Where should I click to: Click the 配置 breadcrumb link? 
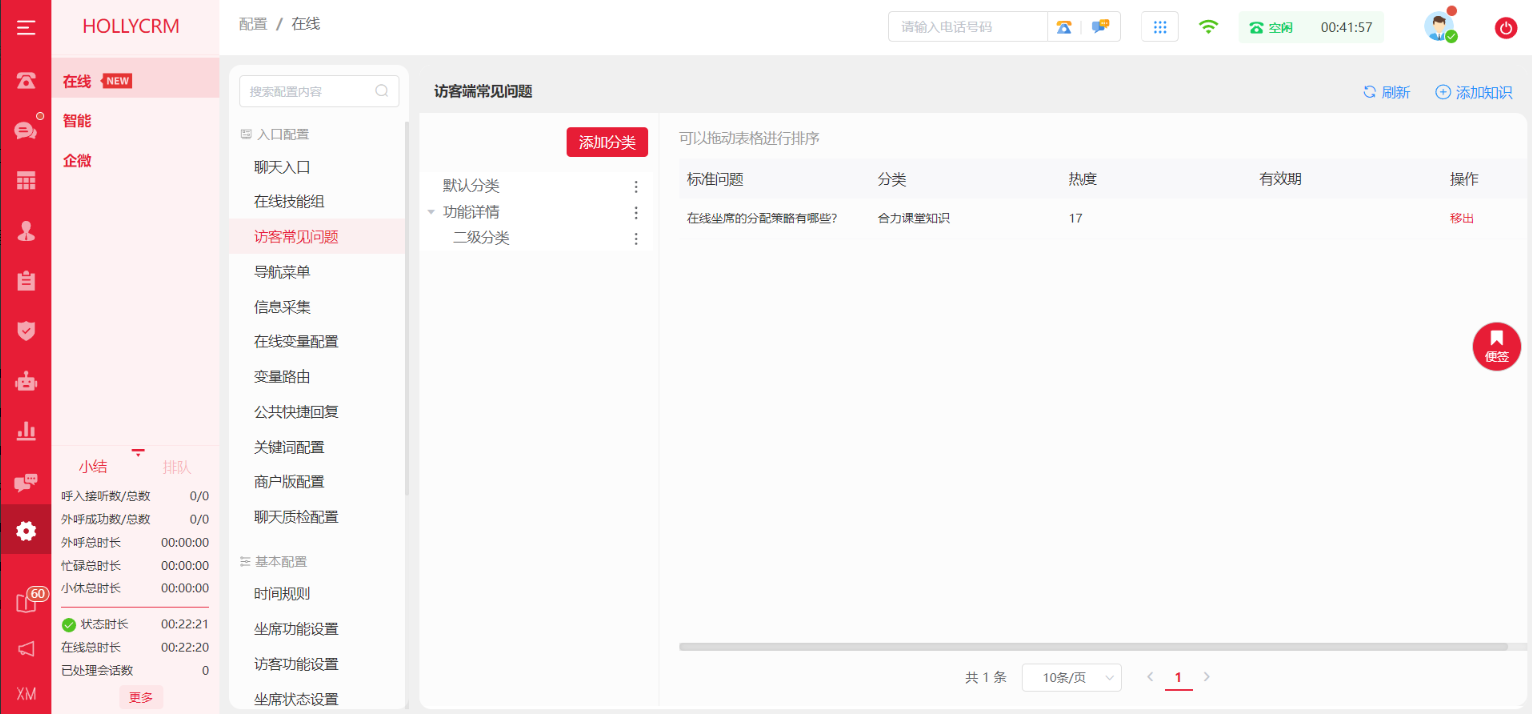click(253, 23)
